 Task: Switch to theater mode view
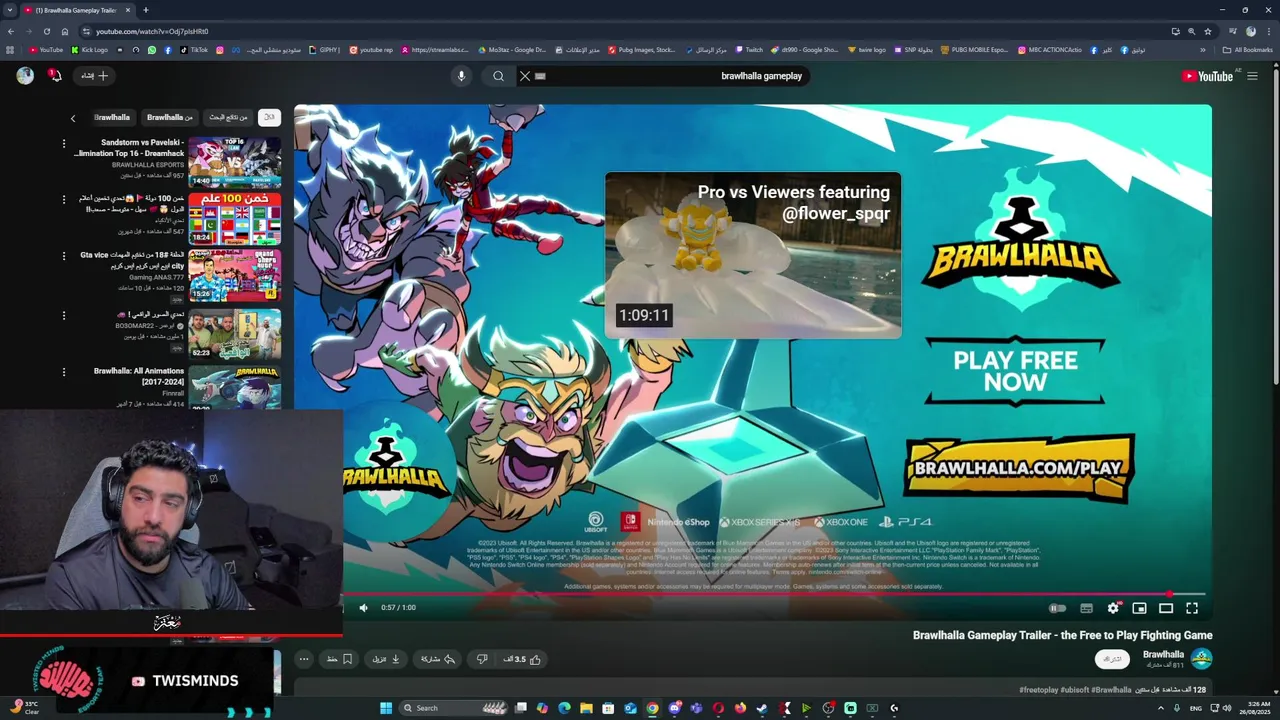tap(1166, 607)
